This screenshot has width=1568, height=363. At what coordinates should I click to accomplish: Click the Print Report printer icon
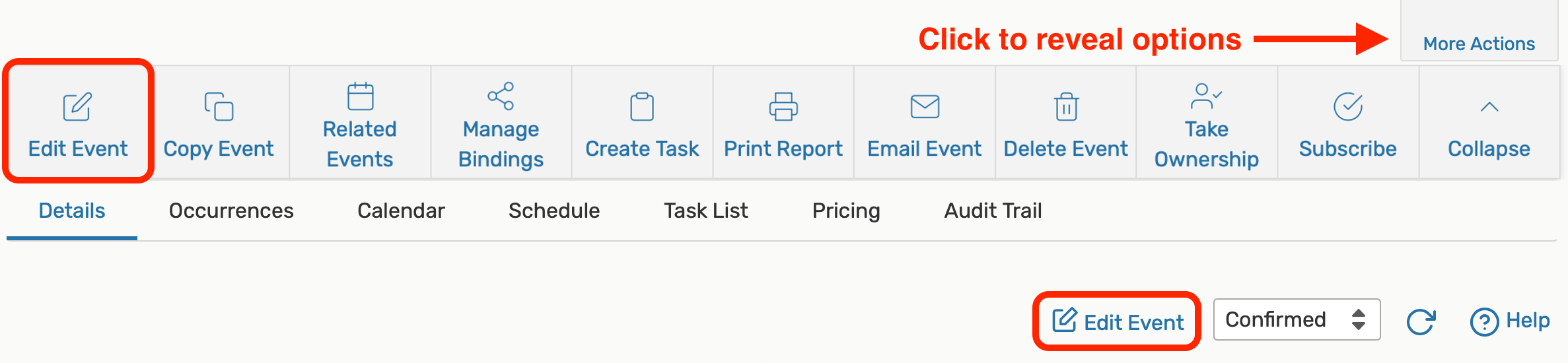(x=783, y=107)
